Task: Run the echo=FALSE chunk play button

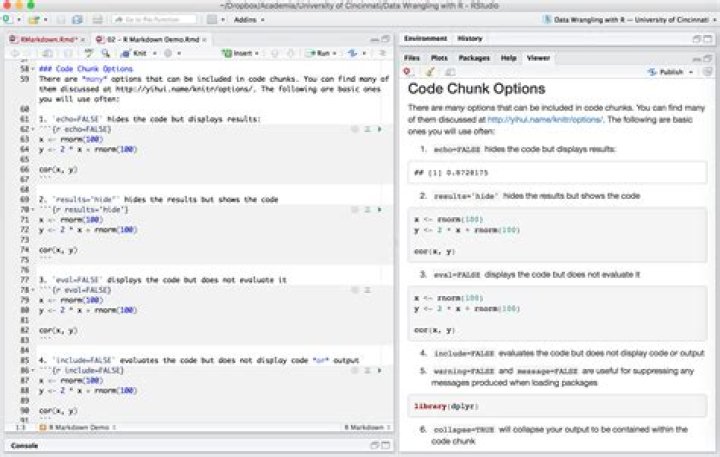Action: pyautogui.click(x=380, y=130)
